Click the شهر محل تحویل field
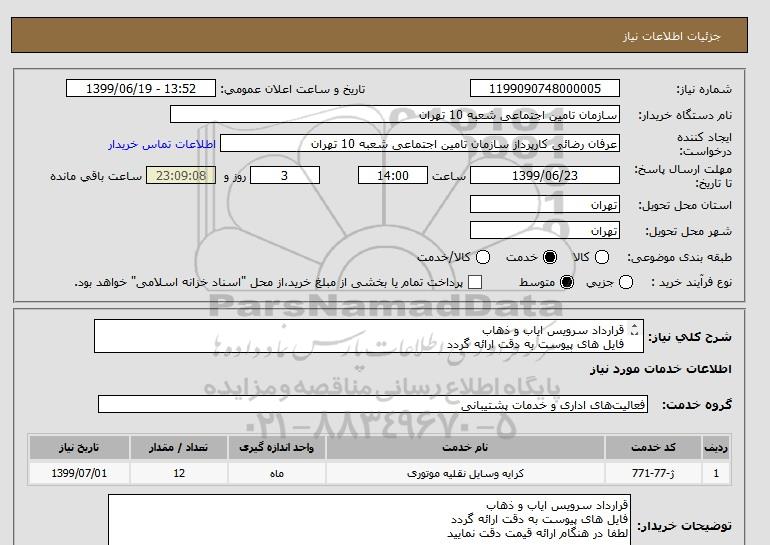 pyautogui.click(x=545, y=230)
